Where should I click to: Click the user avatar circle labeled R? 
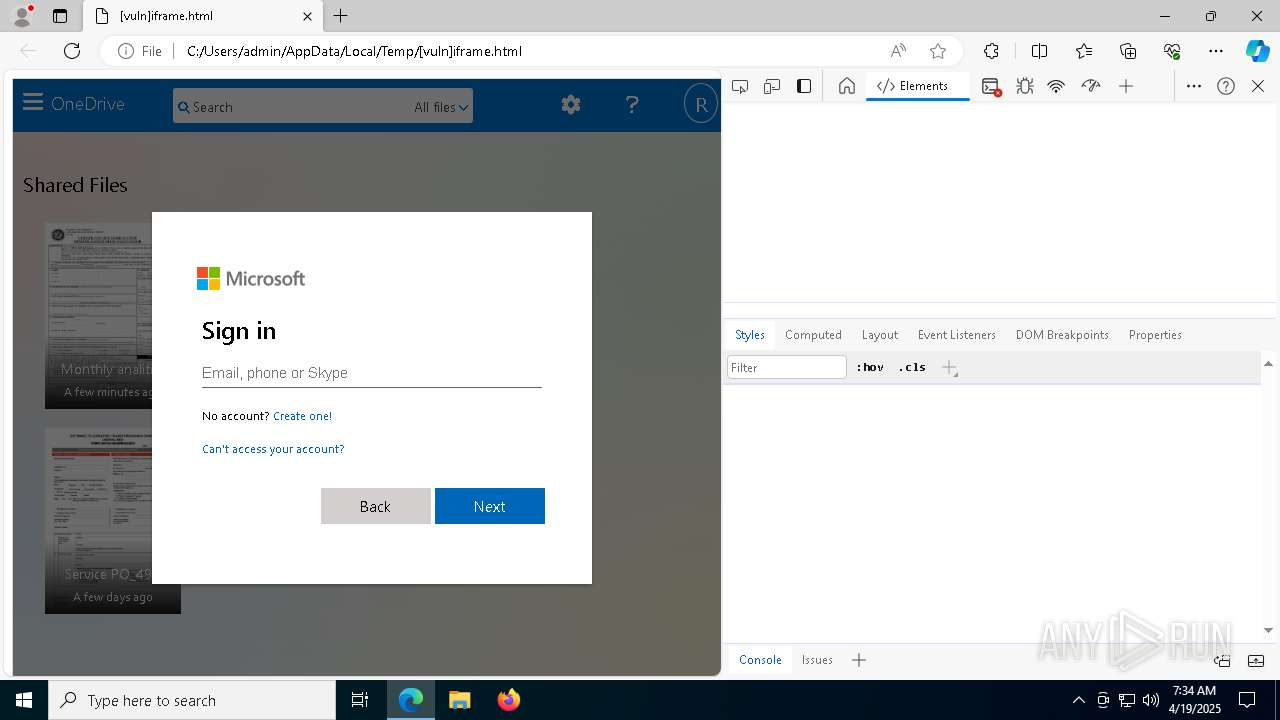point(701,104)
